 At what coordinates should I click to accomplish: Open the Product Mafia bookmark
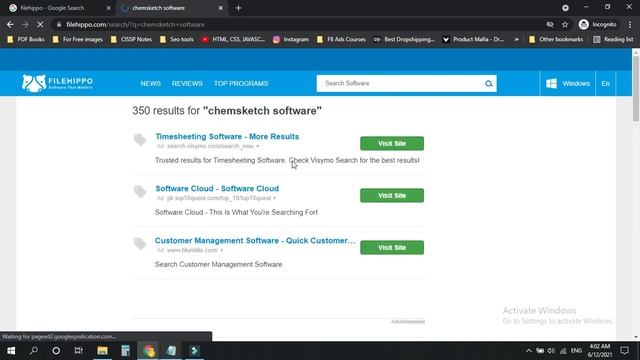(x=473, y=39)
